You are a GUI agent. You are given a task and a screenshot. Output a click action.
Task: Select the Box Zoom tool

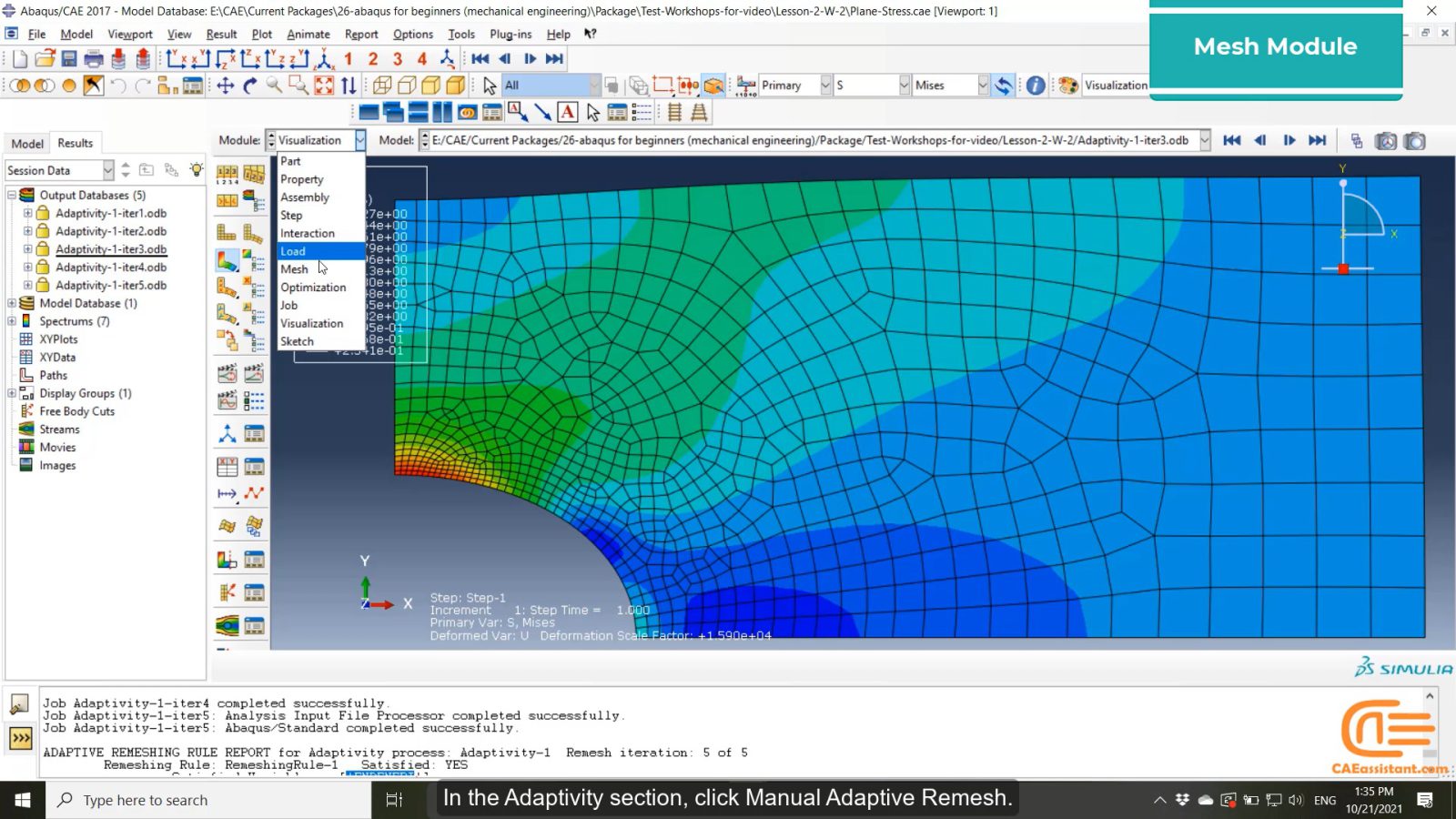298,86
